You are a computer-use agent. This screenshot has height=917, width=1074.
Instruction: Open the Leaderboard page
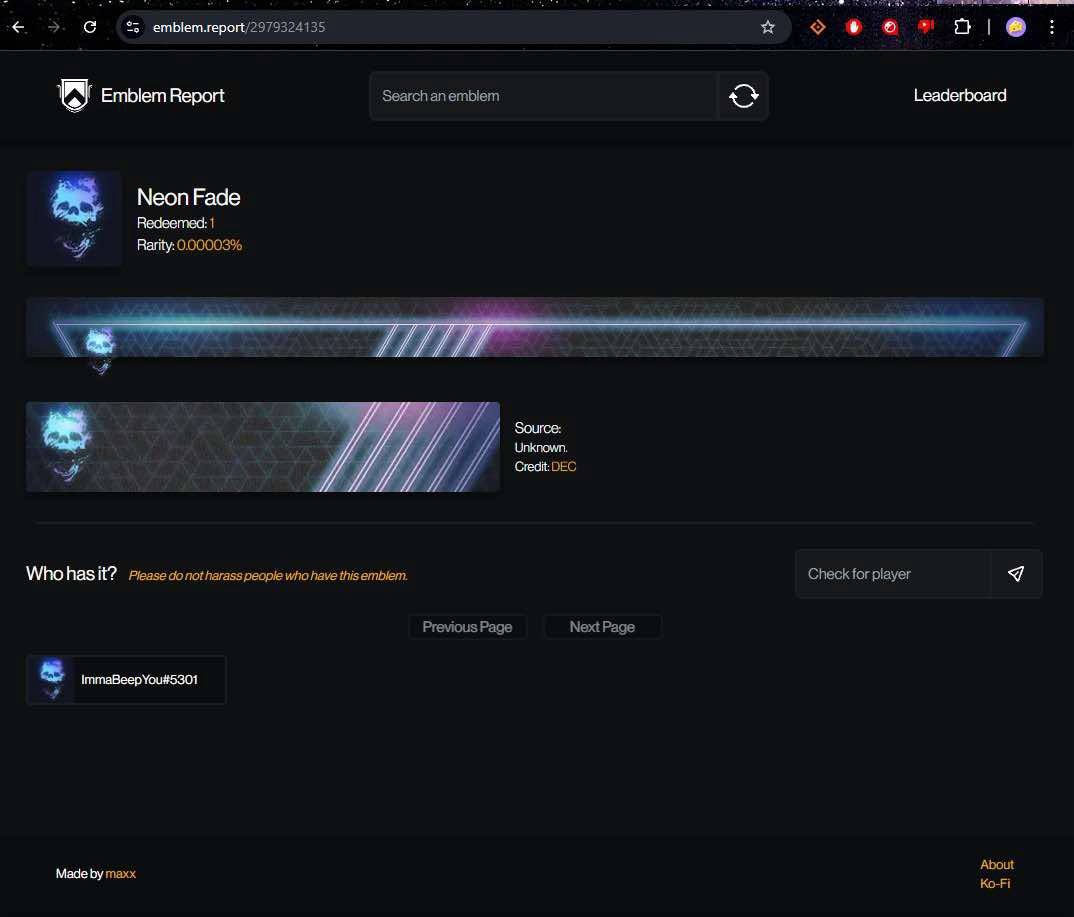click(x=960, y=95)
